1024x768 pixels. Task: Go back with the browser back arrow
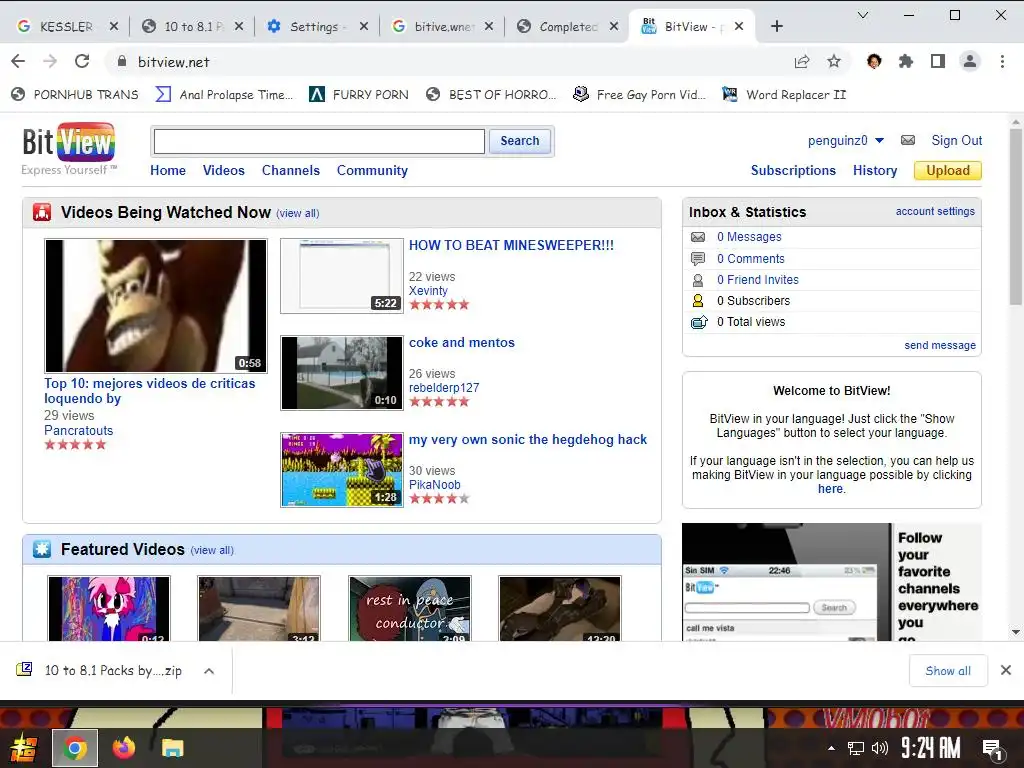coord(18,61)
